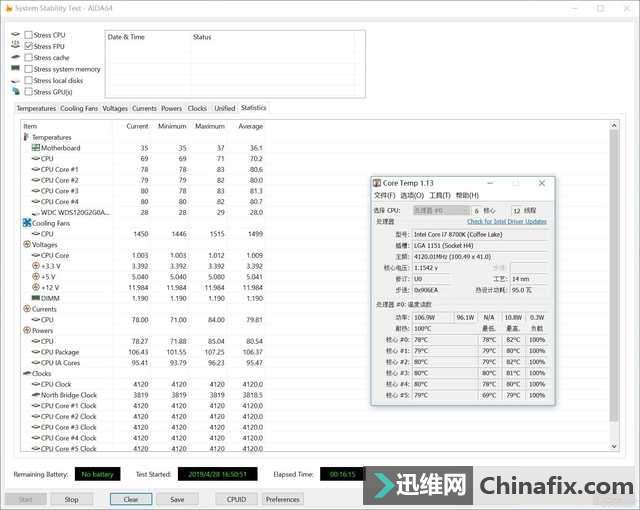Open the Unified tab
The image size is (640, 510).
tap(225, 109)
